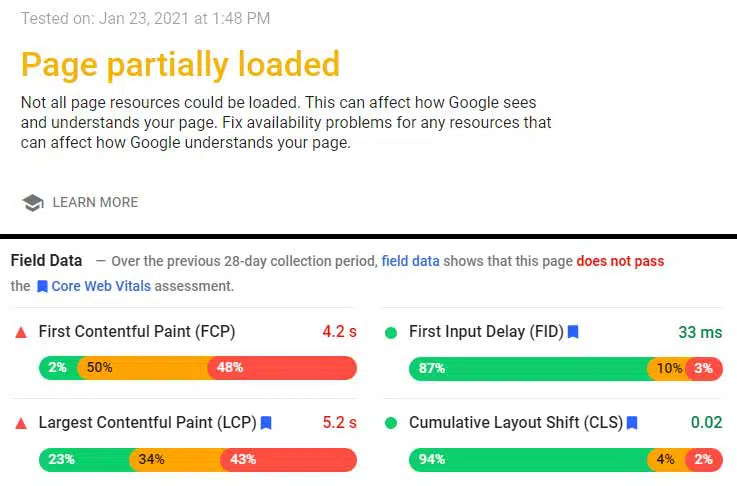Click the blue bookmark icon after LCP
This screenshot has height=486, width=737.
(266, 423)
